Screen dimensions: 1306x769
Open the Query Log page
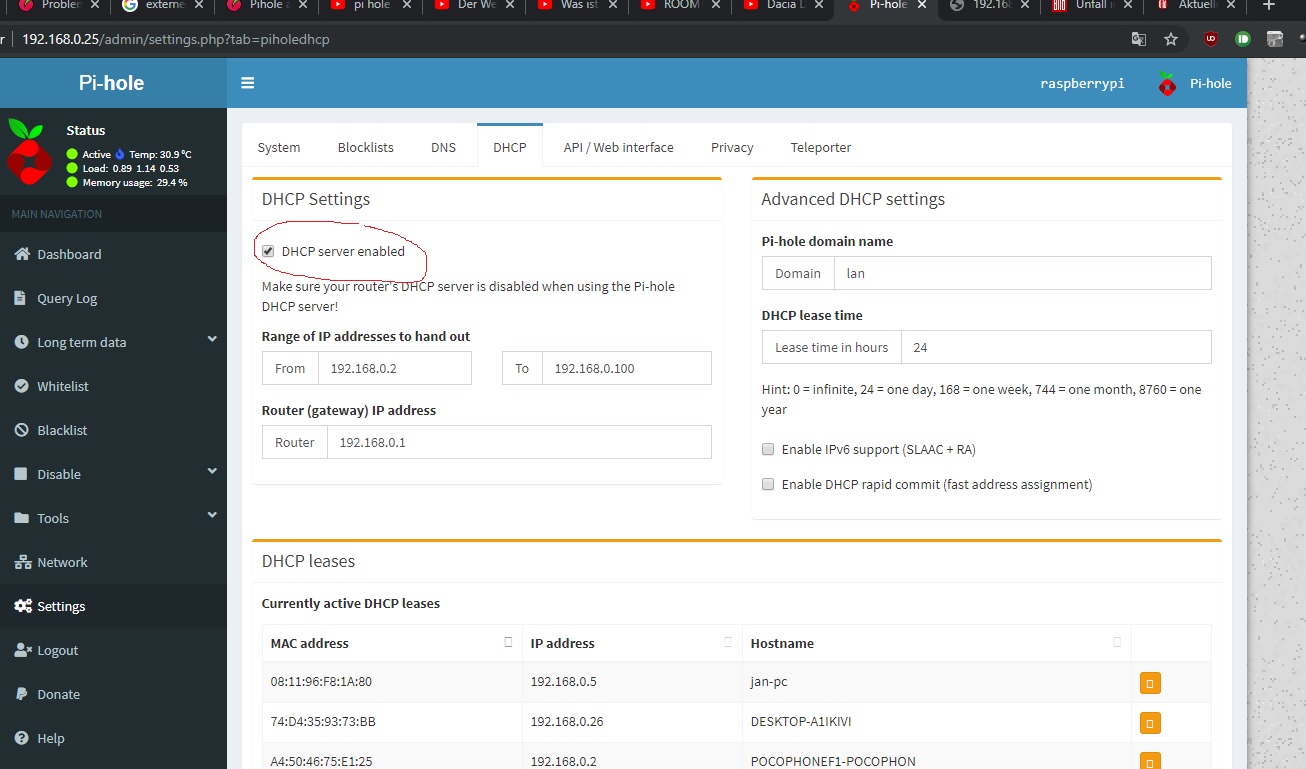(67, 298)
